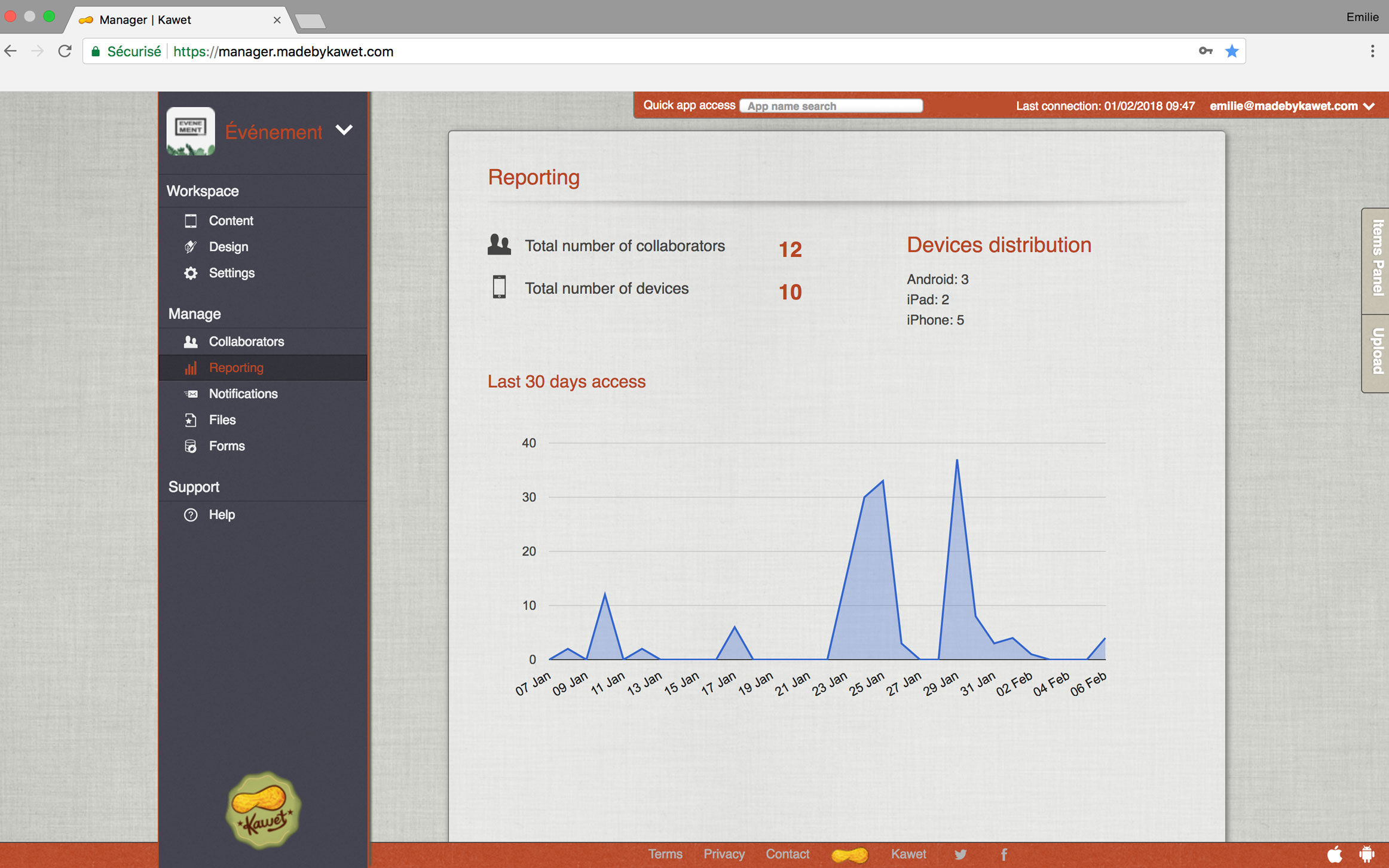
Task: Click the Help question-mark icon
Action: click(190, 514)
